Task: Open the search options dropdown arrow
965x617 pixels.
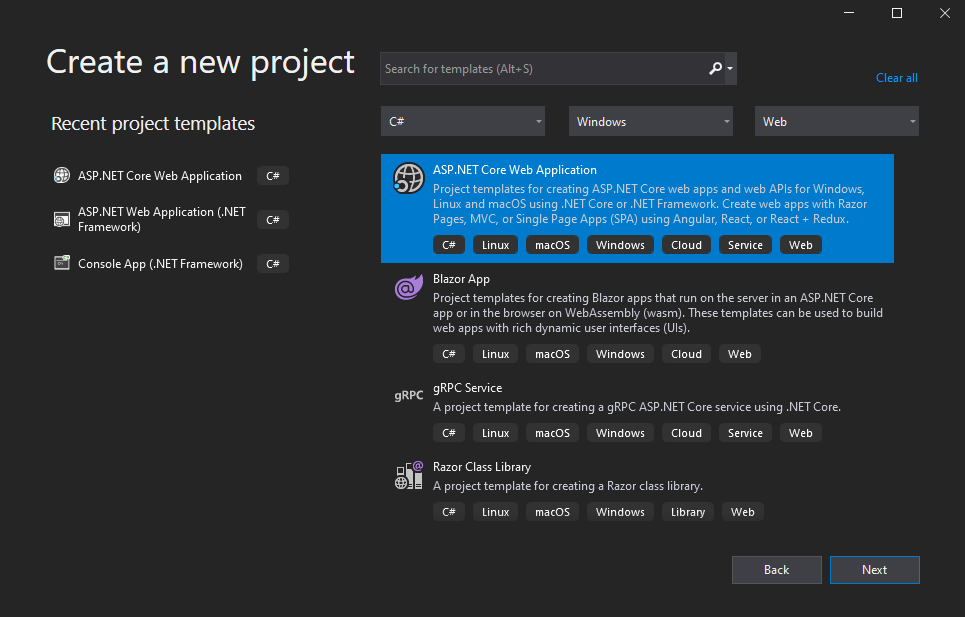Action: (x=730, y=68)
